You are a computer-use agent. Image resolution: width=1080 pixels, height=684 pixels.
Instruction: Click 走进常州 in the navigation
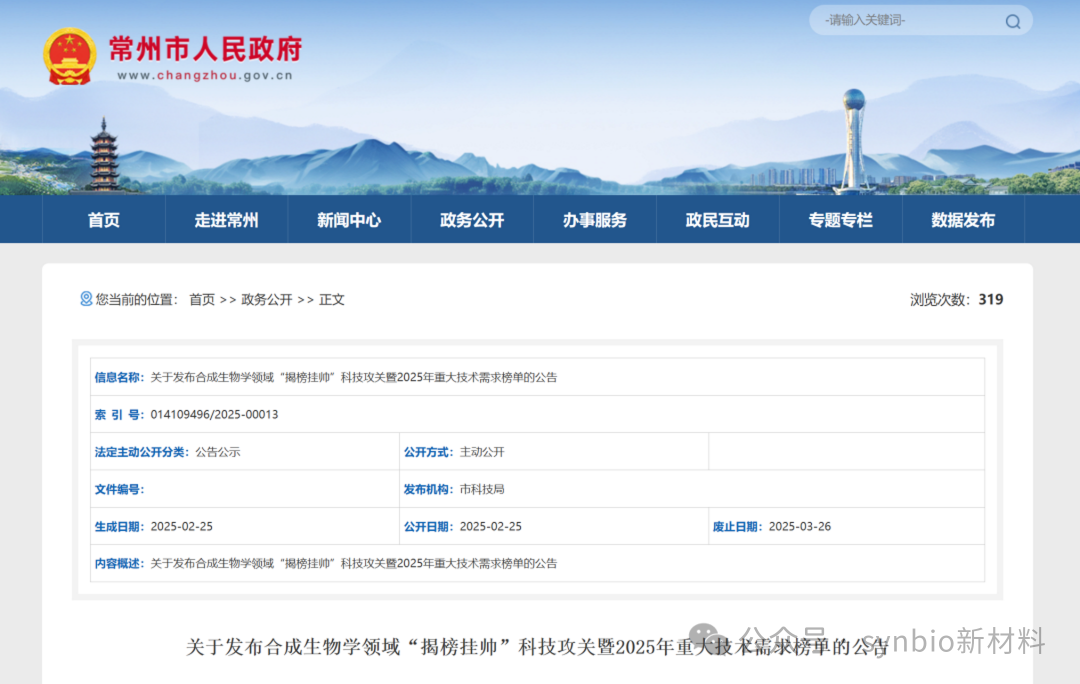pos(226,220)
